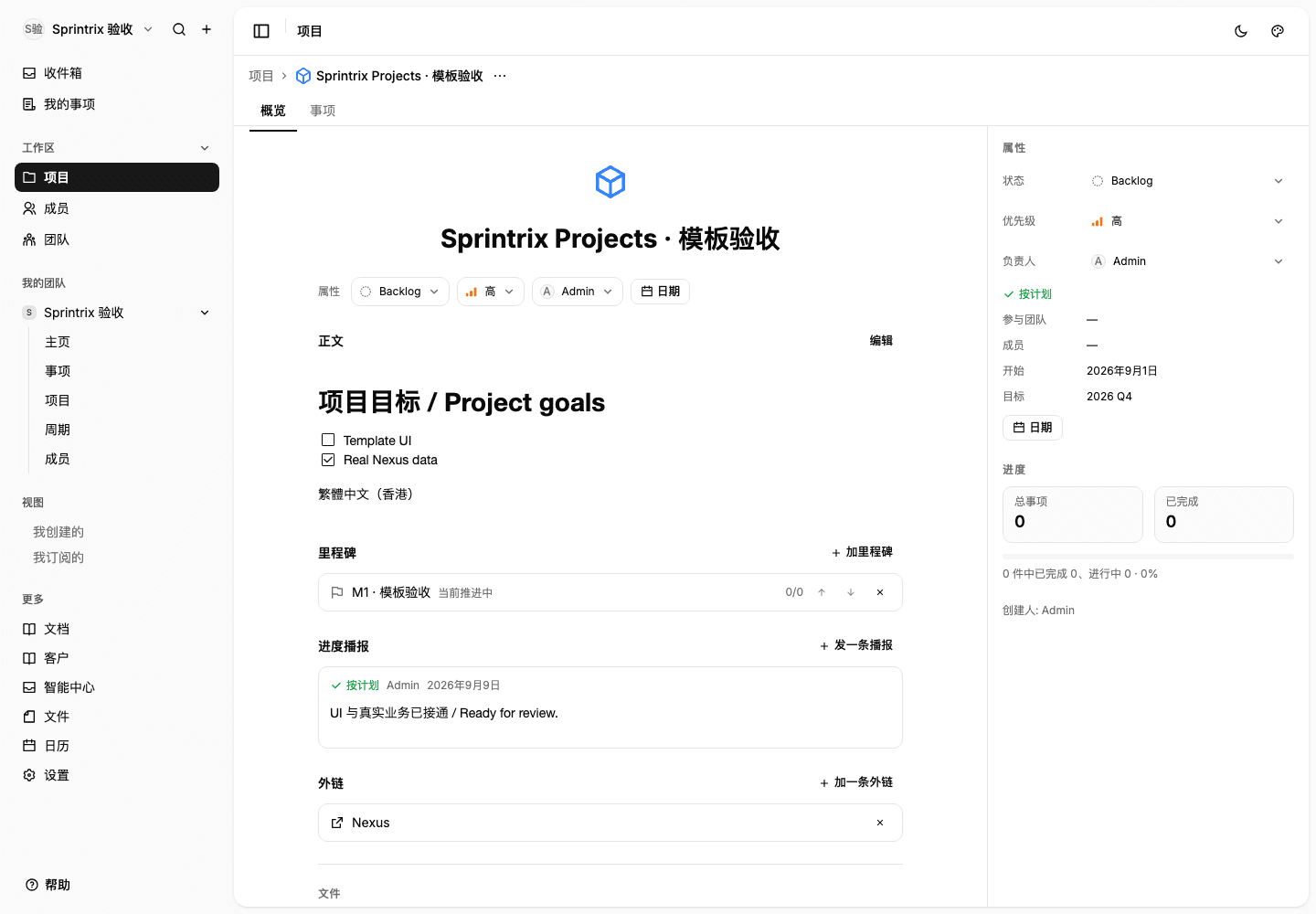Collapse the Sprintrix 验收 team tree
The height and width of the screenshot is (914, 1316).
tap(205, 313)
